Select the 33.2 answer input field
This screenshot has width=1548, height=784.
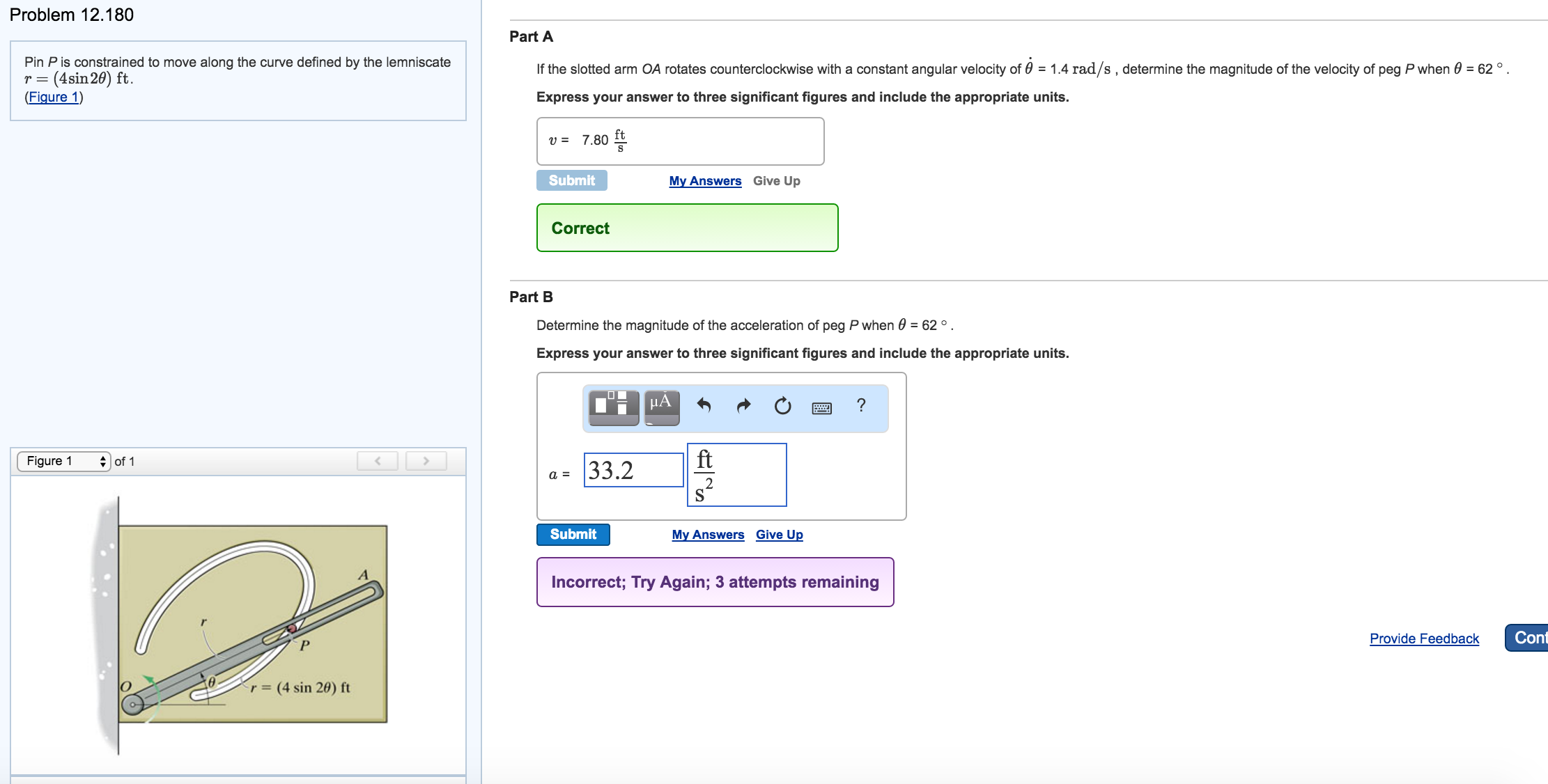[633, 469]
